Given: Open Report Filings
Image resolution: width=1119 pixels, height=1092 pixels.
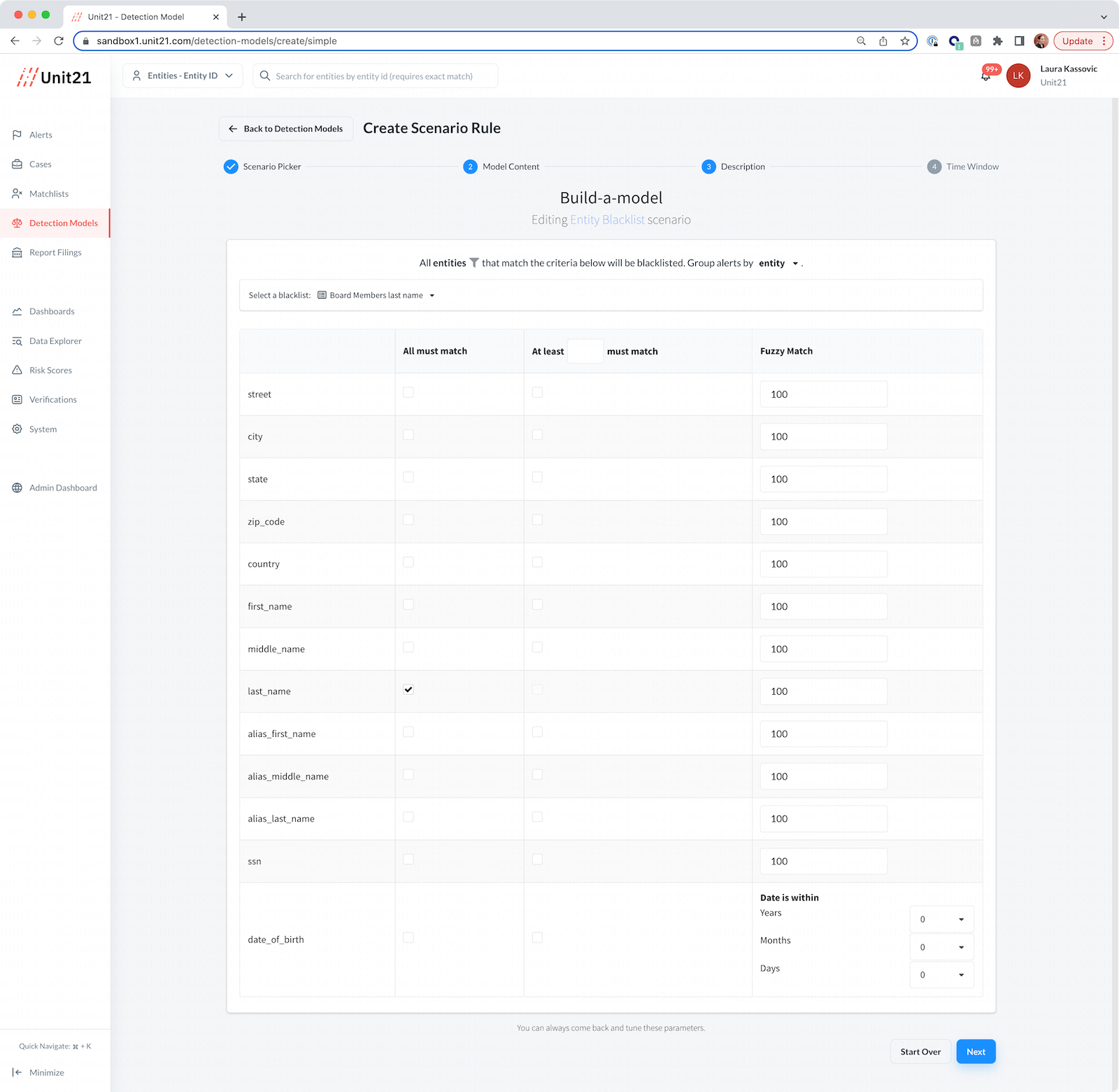Looking at the screenshot, I should [x=55, y=252].
